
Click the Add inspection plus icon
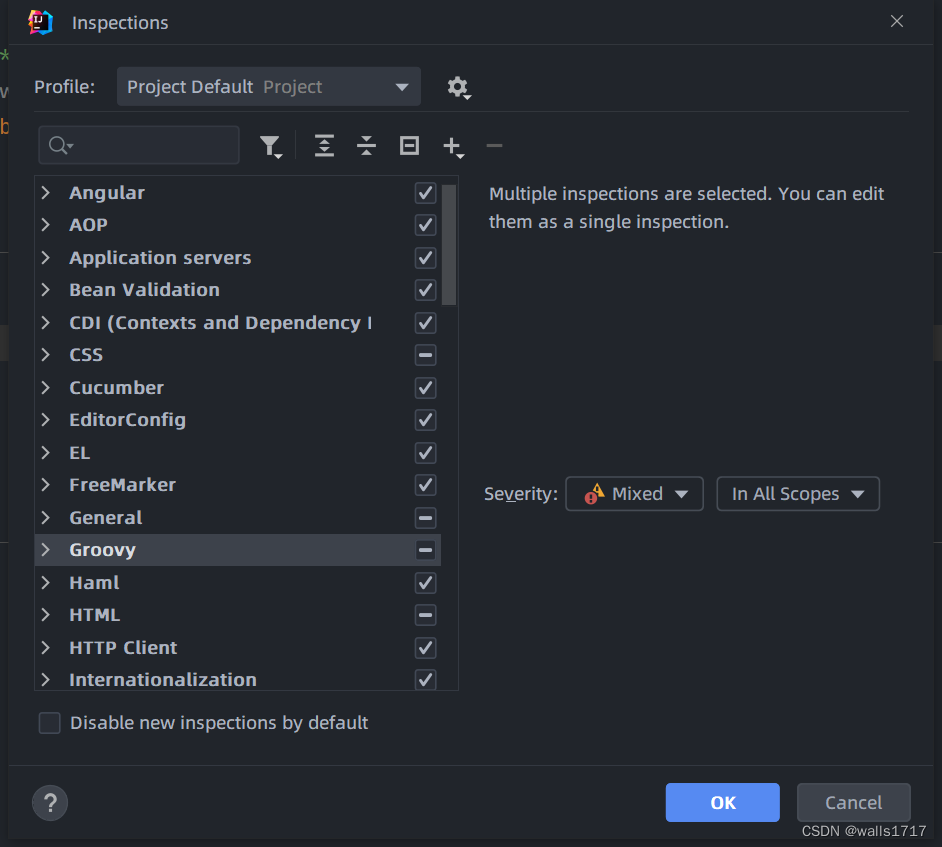[453, 147]
